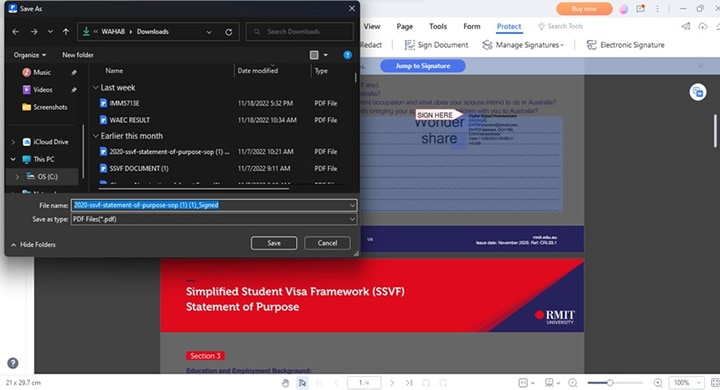Viewport: 720px width, 390px height.
Task: Select the hand tool in status bar
Action: pyautogui.click(x=286, y=383)
